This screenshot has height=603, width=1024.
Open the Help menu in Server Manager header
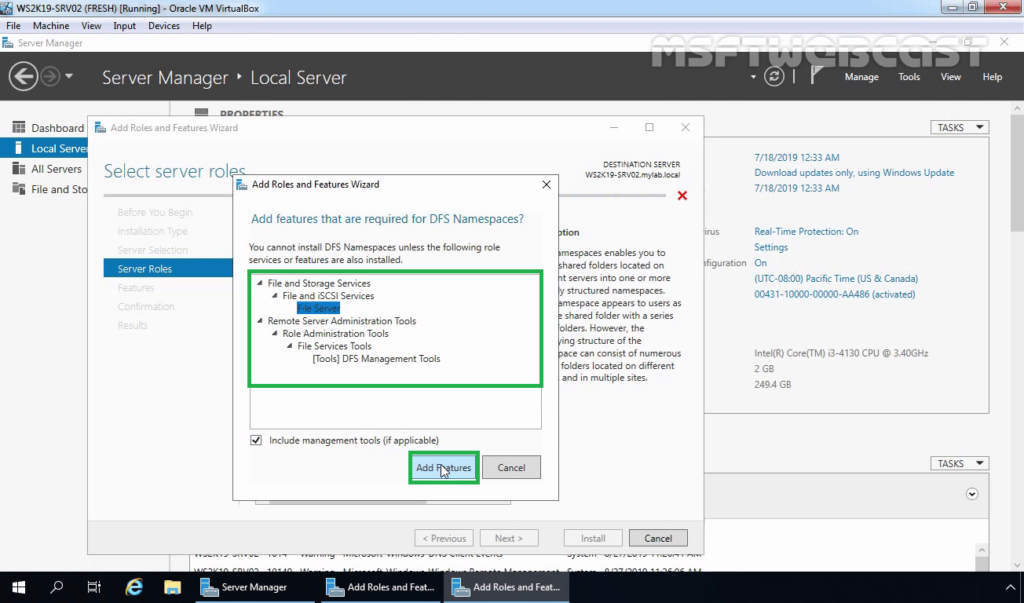click(x=992, y=77)
